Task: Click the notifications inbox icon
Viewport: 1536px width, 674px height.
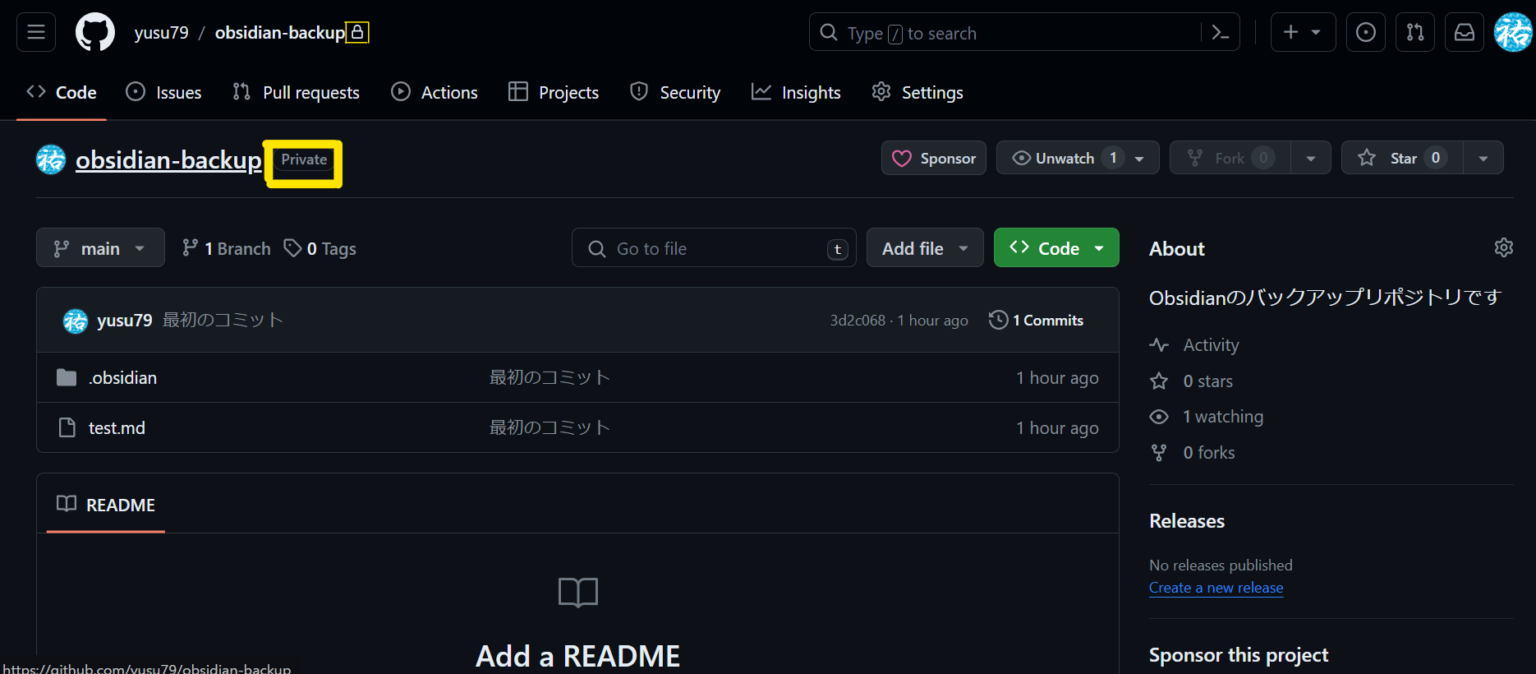Action: (x=1463, y=31)
